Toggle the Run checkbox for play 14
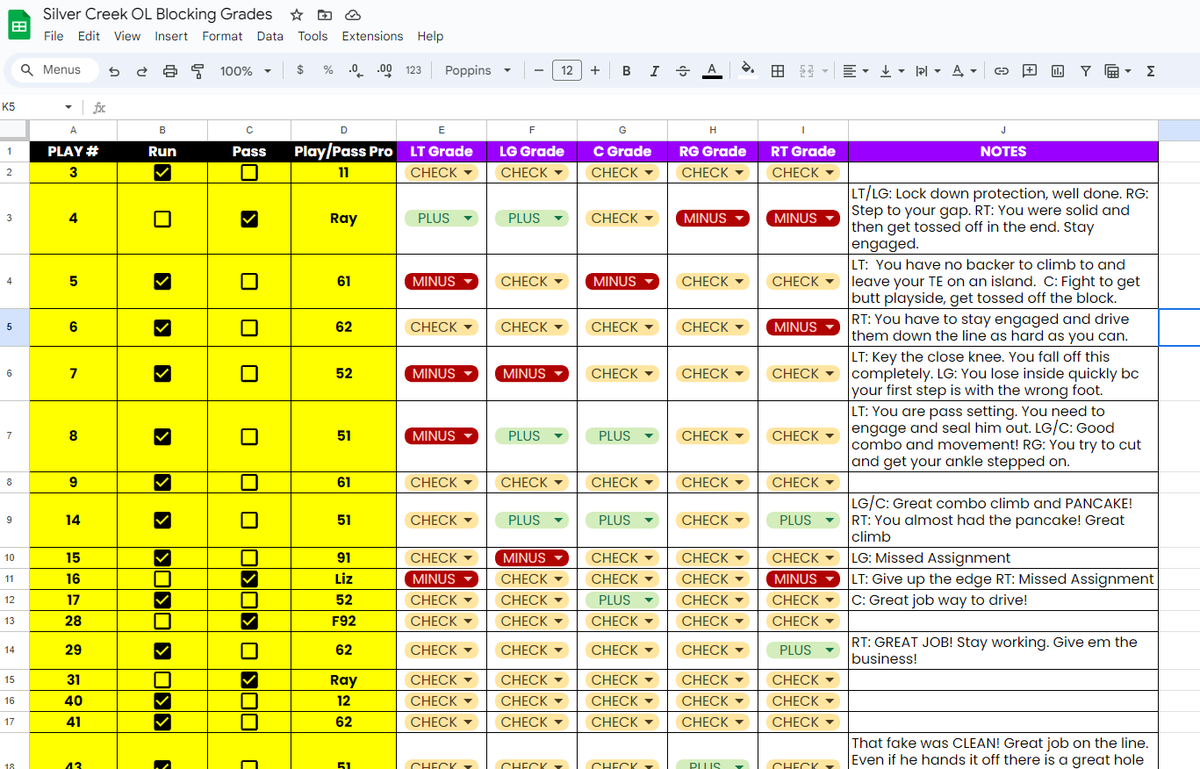This screenshot has height=769, width=1200. pyautogui.click(x=162, y=520)
